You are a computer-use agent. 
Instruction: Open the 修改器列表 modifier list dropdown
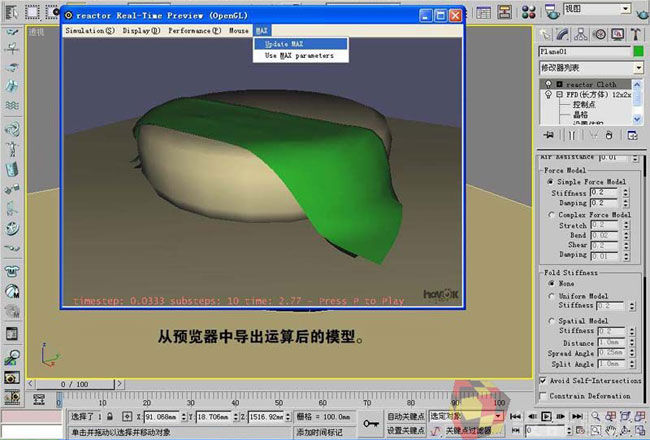pos(638,68)
